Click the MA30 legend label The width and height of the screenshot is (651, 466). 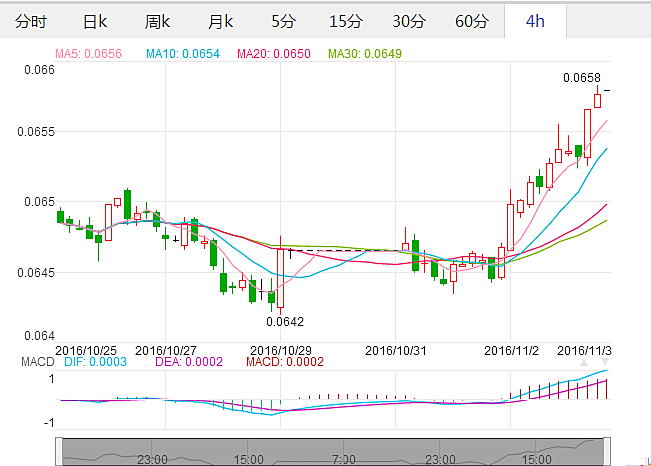click(365, 53)
